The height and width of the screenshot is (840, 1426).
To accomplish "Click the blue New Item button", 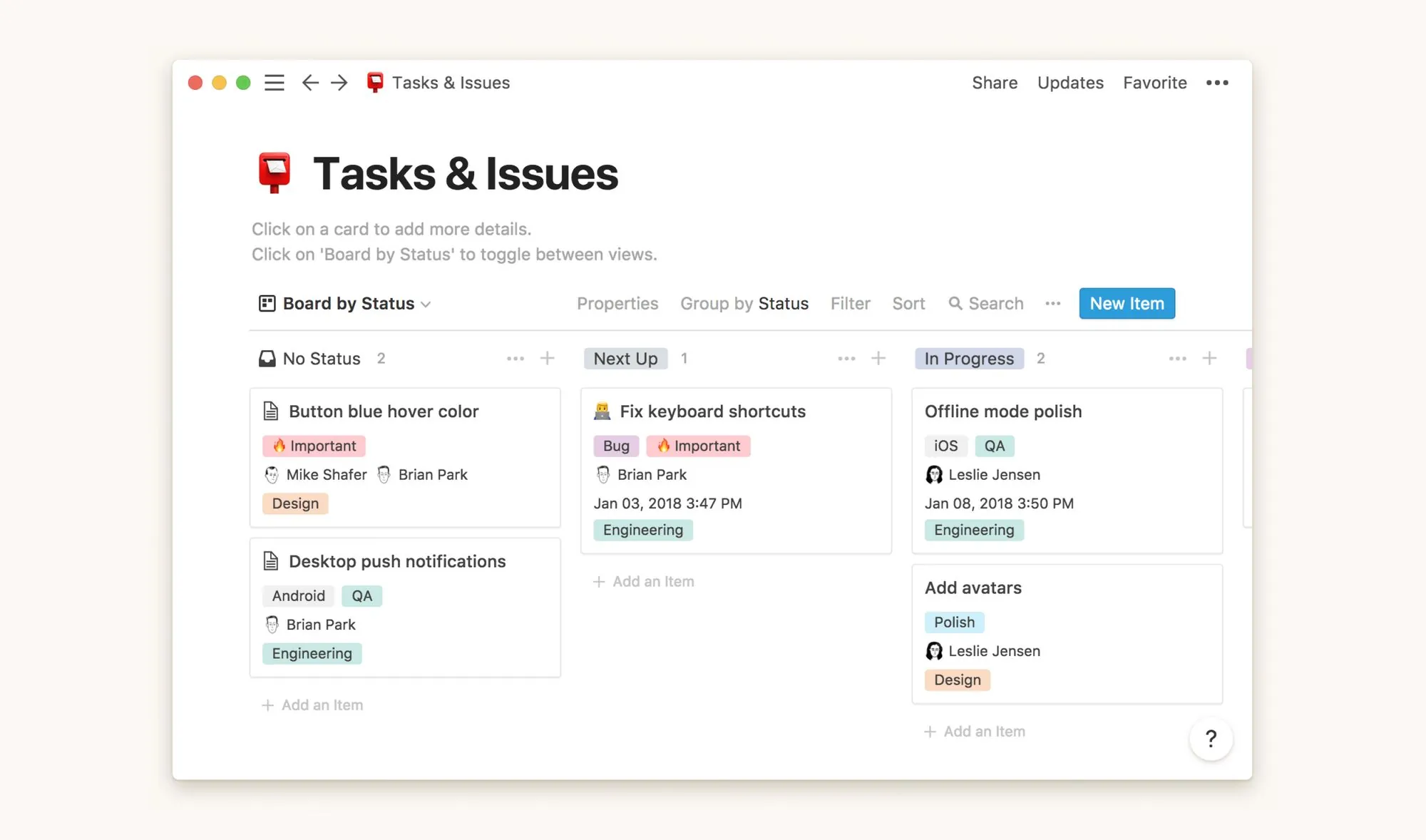I will point(1127,304).
